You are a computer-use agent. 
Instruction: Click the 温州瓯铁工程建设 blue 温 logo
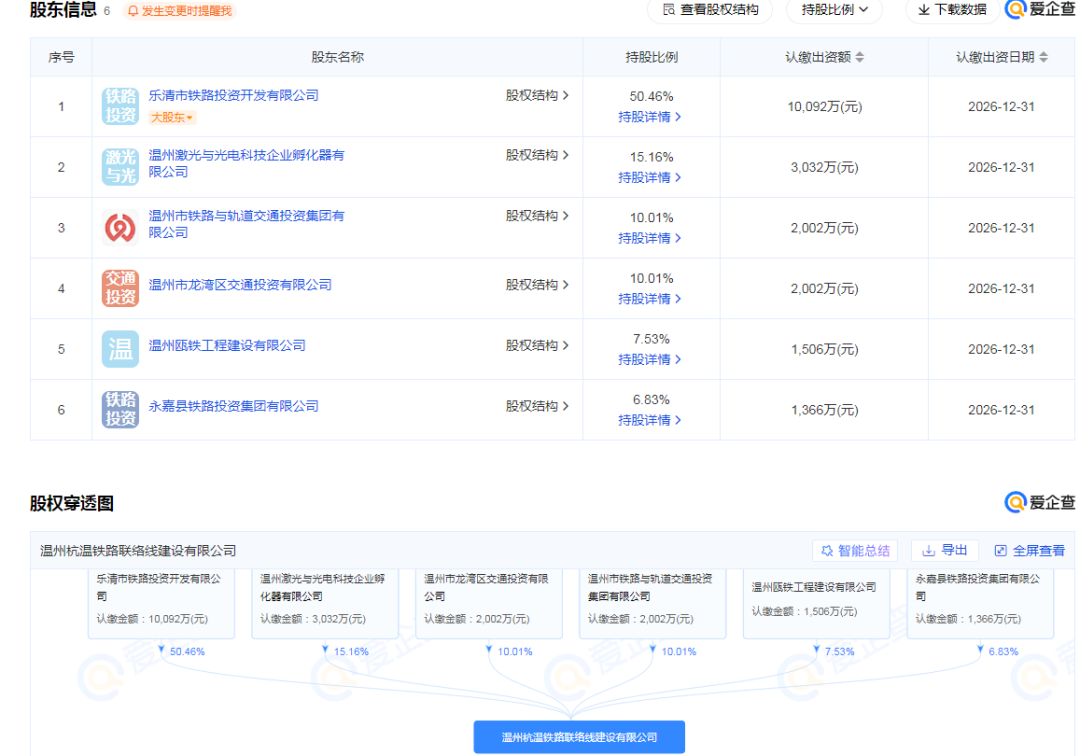click(x=120, y=349)
